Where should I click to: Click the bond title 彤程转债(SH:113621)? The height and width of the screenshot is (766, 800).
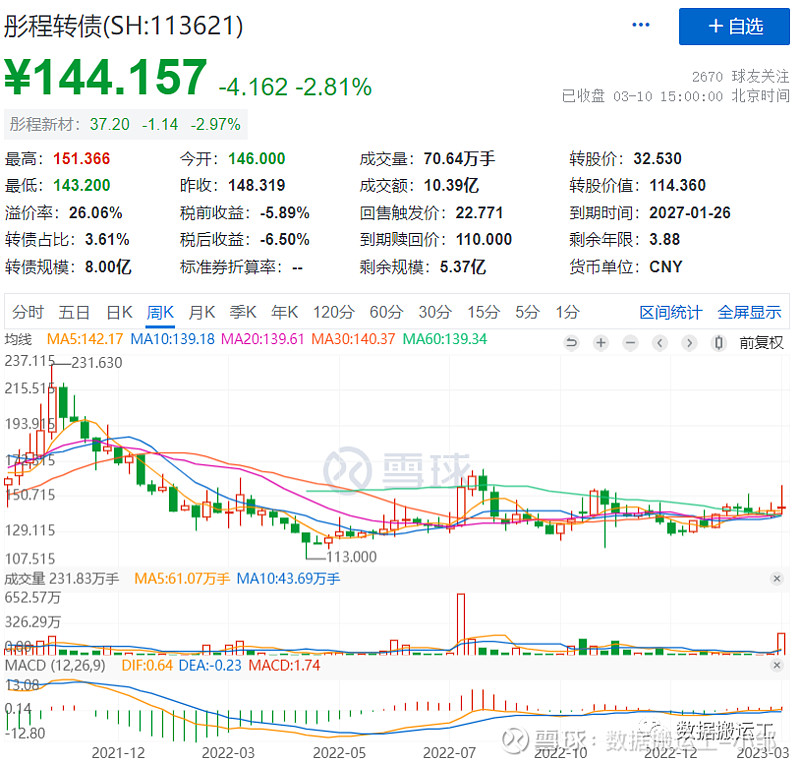click(124, 26)
